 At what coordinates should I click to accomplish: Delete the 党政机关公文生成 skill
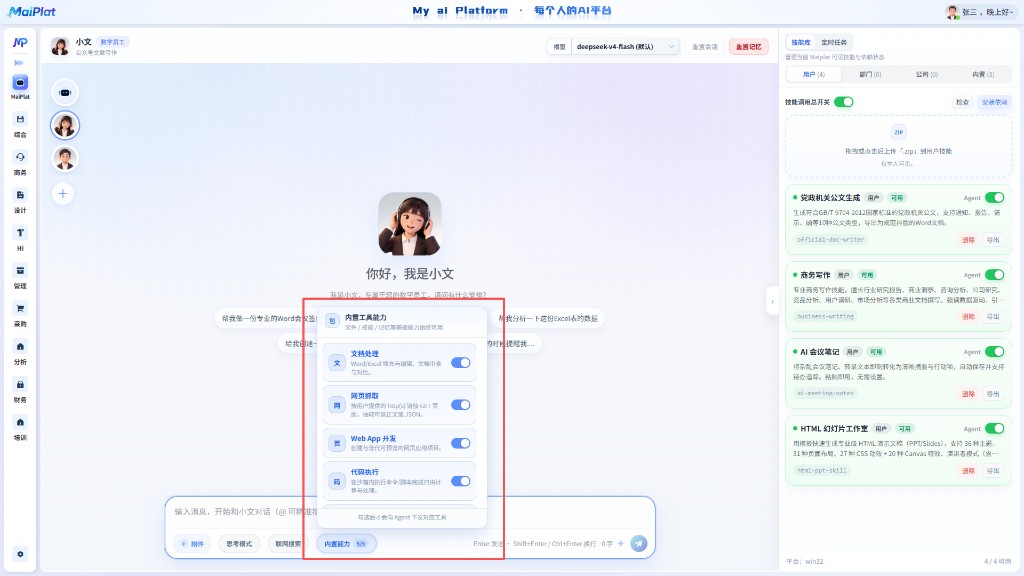point(968,240)
